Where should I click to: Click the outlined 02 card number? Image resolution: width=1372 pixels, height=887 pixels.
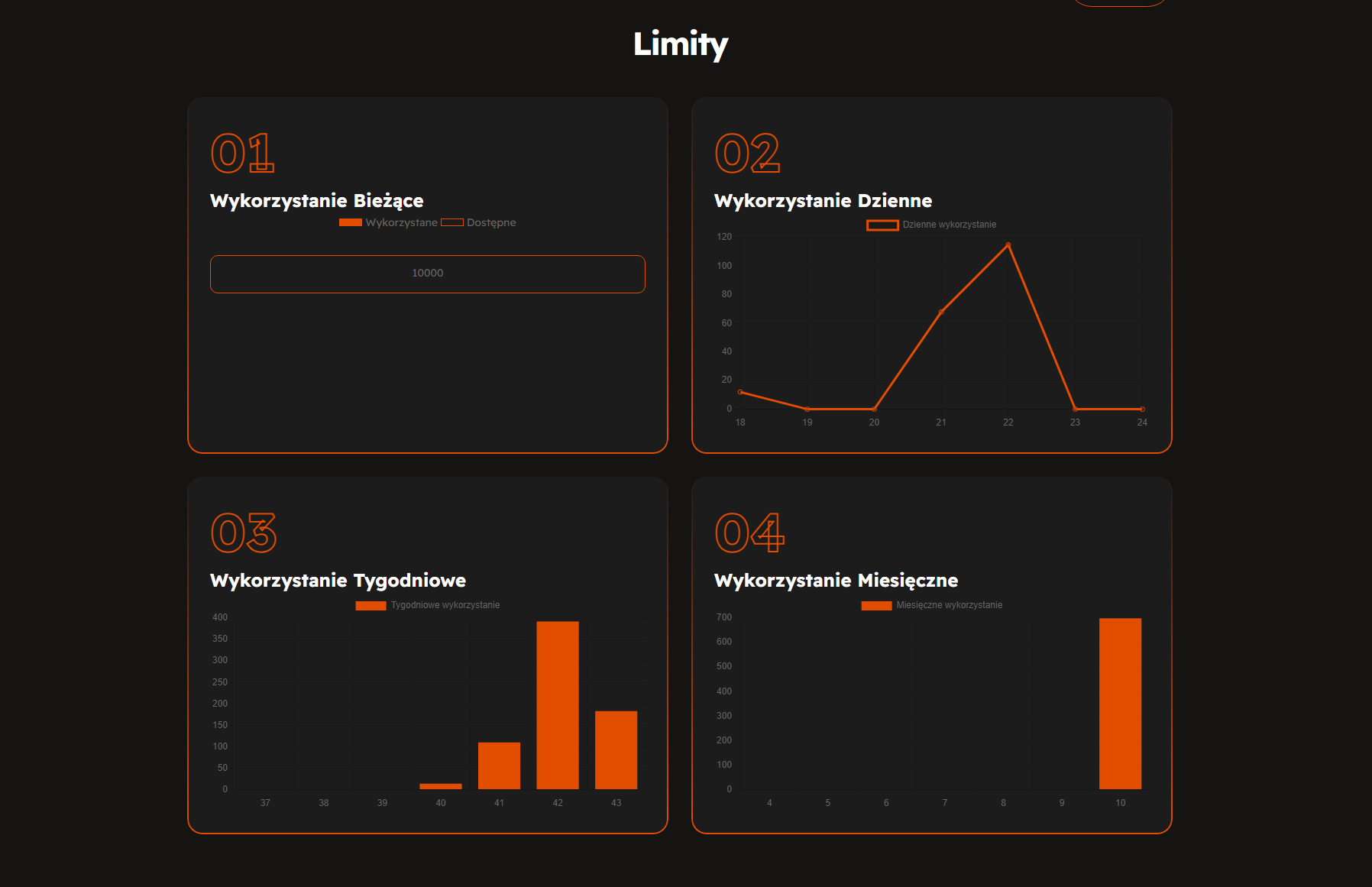tap(747, 153)
